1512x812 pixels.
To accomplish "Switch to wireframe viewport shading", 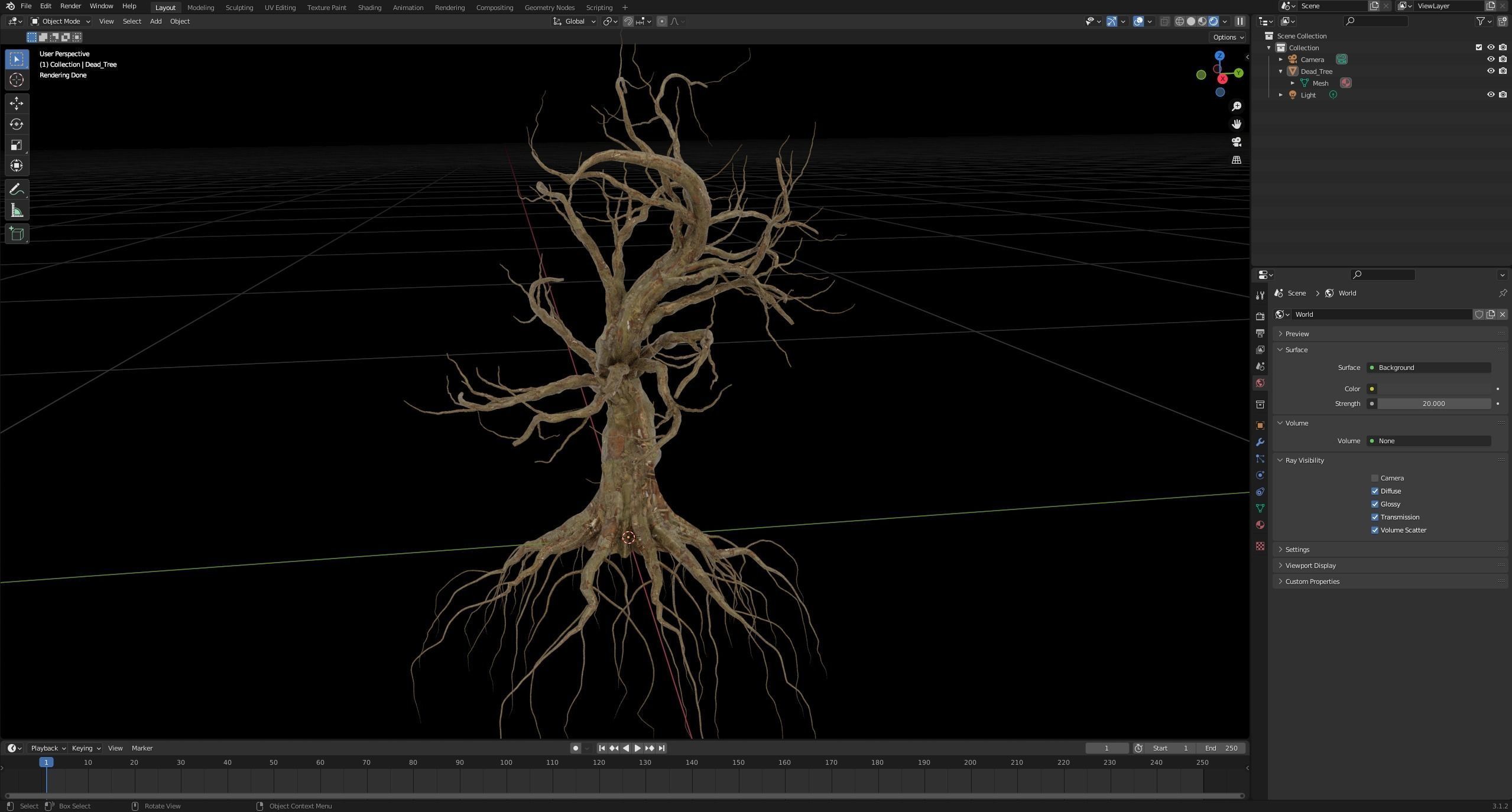I will click(x=1180, y=21).
